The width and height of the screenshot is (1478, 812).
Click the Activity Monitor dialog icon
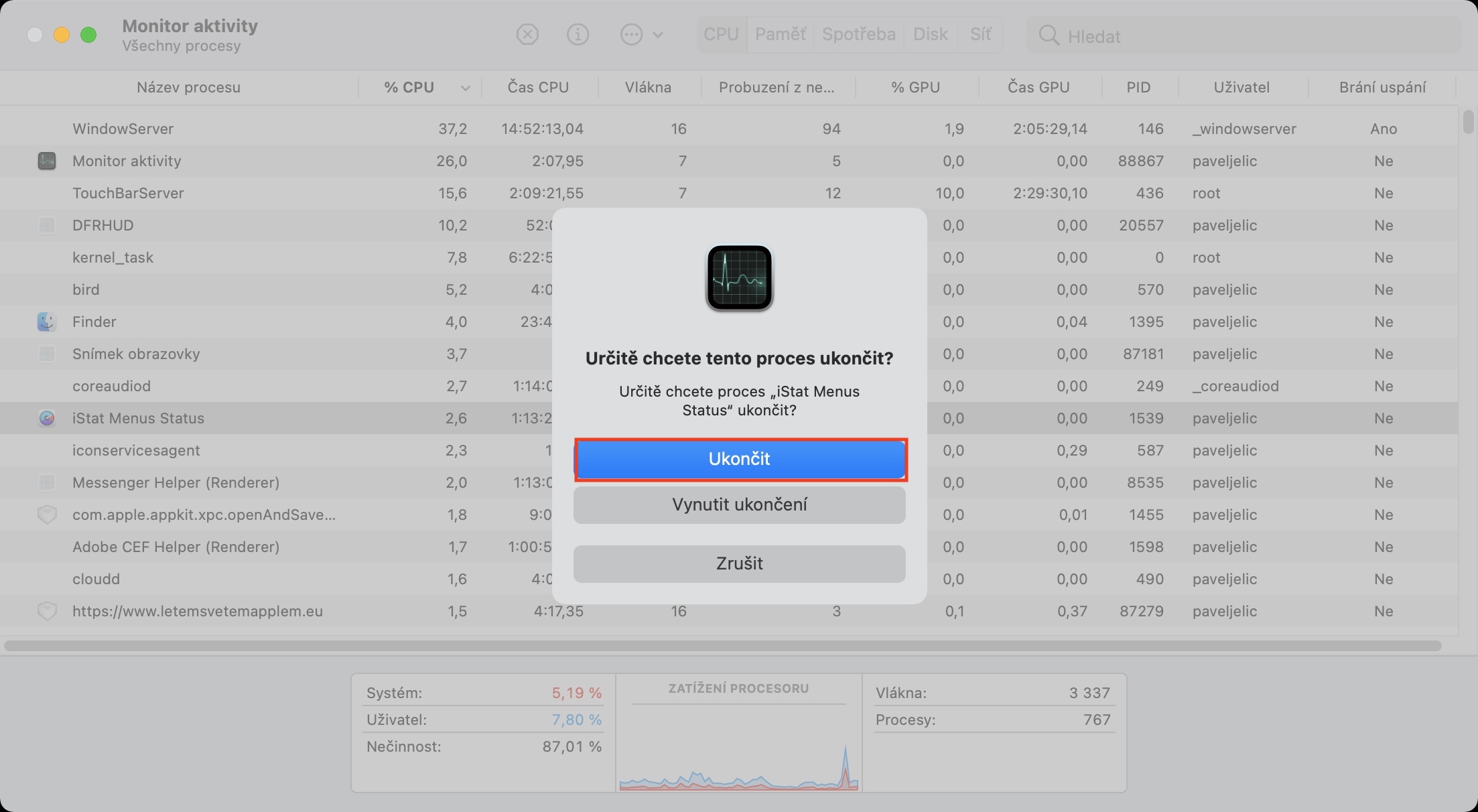[x=739, y=277]
